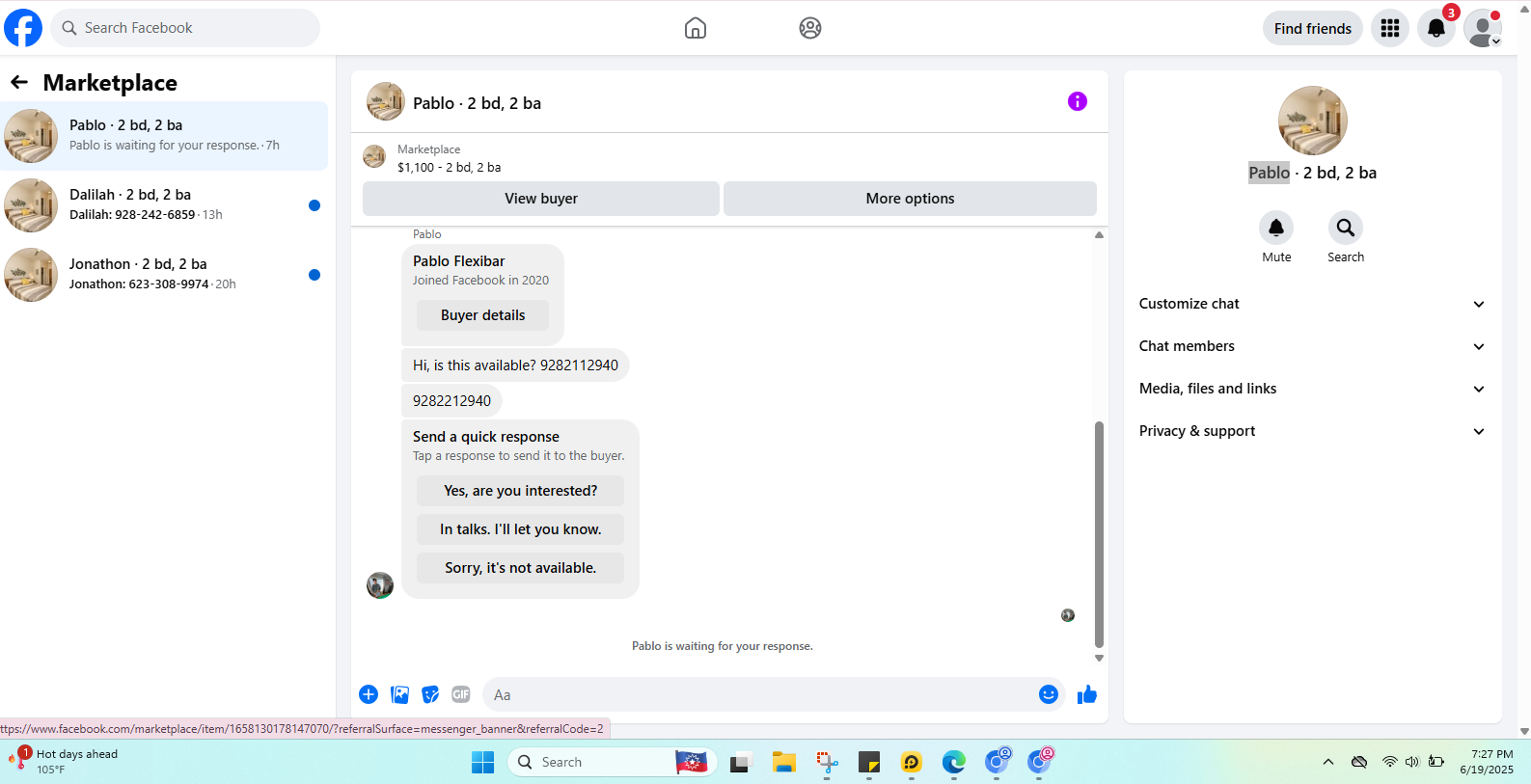
Task: Go to the Facebook Home feed icon
Action: (x=696, y=28)
